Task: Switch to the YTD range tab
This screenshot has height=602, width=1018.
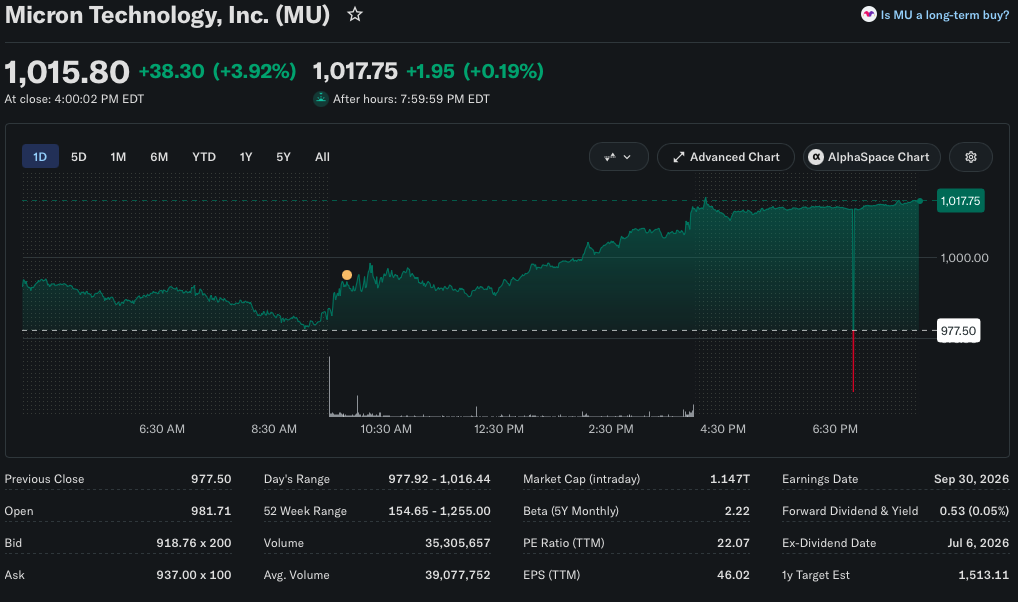Action: pyautogui.click(x=204, y=157)
